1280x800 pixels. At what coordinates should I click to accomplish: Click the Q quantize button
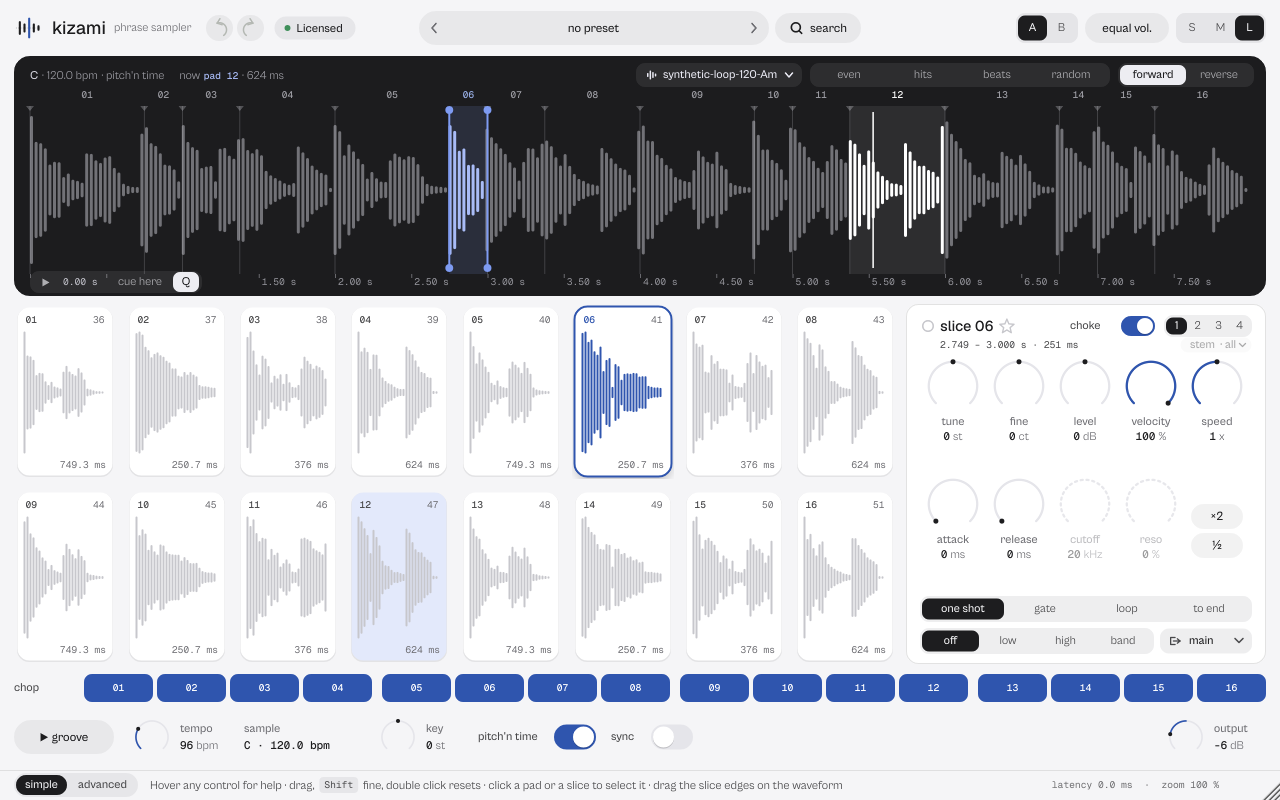pos(185,282)
